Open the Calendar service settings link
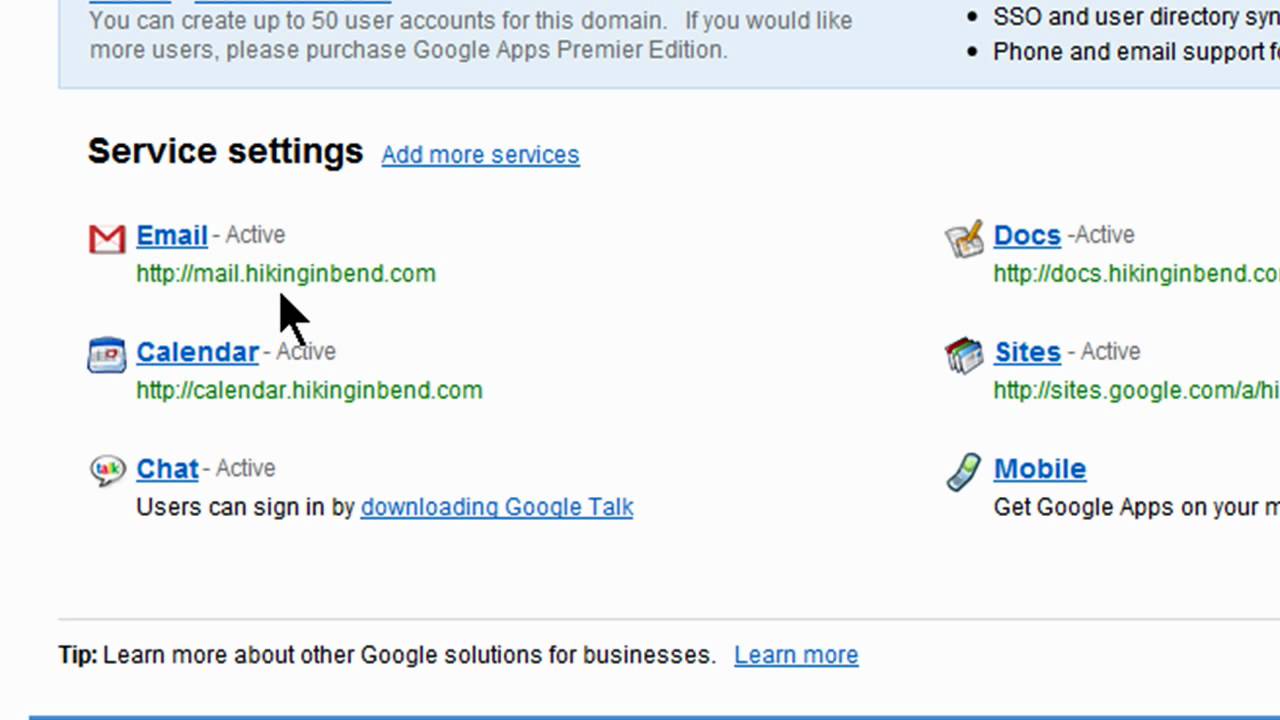 (197, 352)
